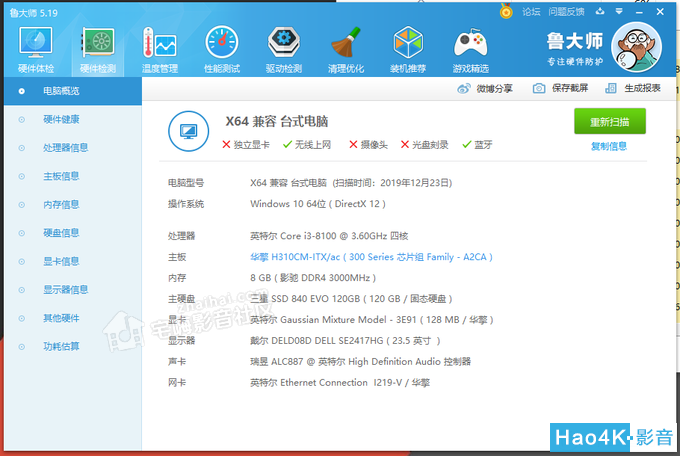The width and height of the screenshot is (680, 456).
Task: Open 游戏精选 gamepad icon
Action: 471,49
